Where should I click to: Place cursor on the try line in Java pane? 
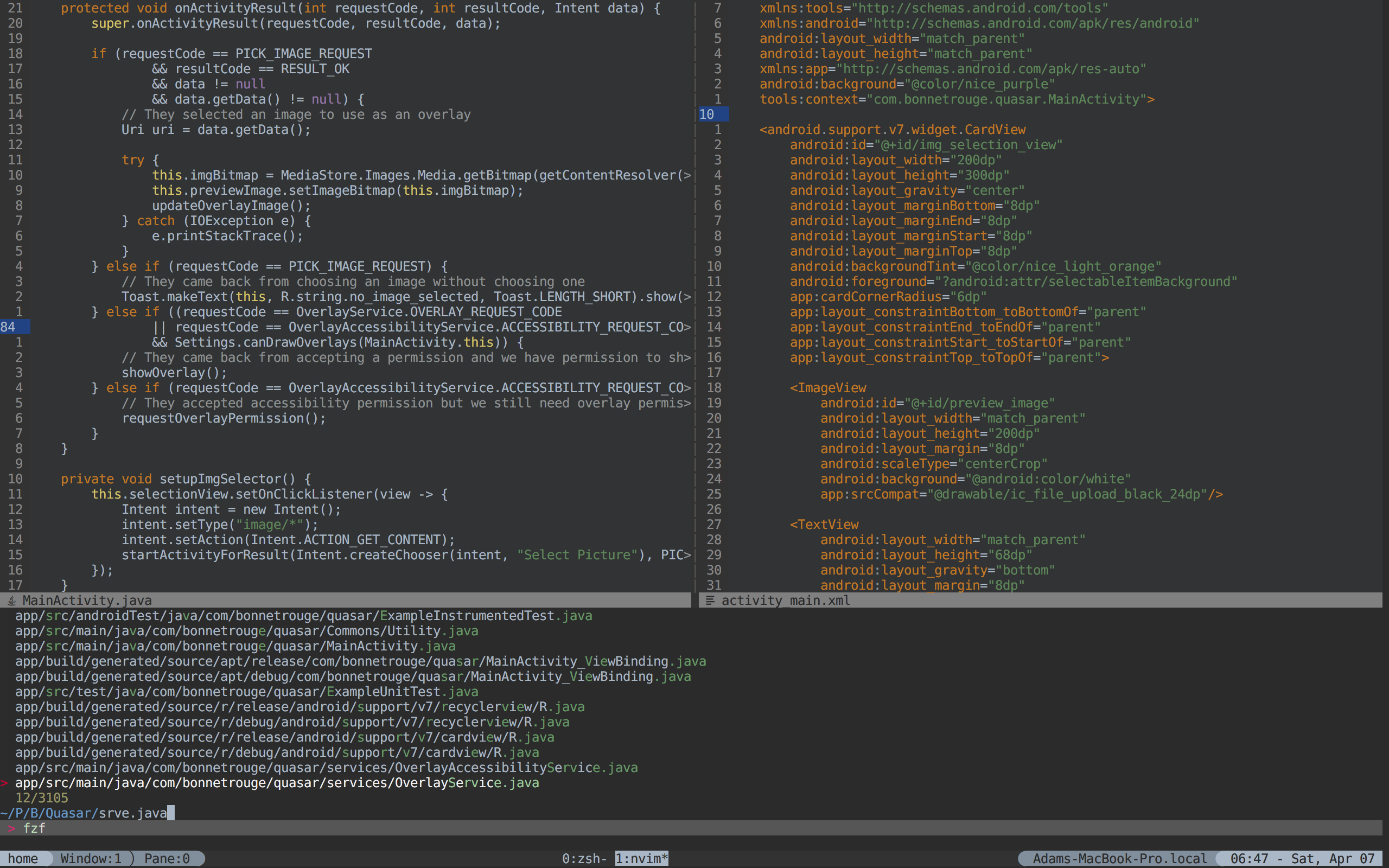click(133, 160)
